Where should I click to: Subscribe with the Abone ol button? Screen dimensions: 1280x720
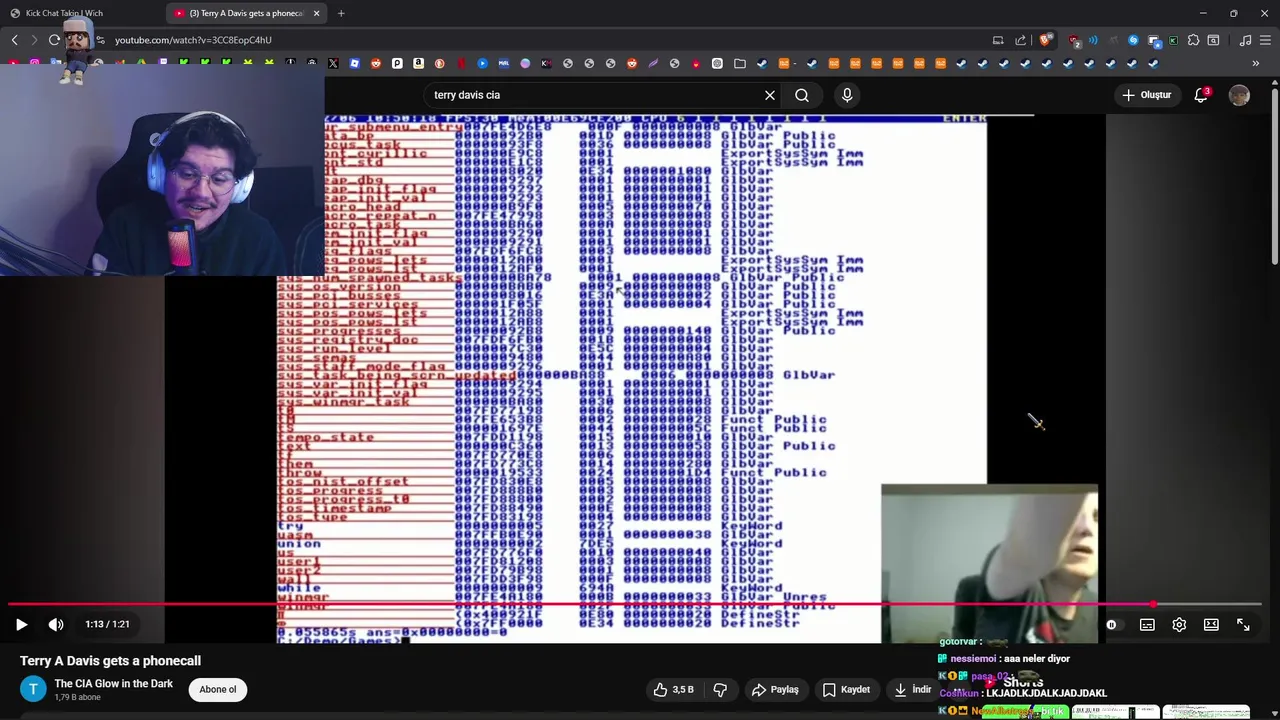(x=217, y=689)
